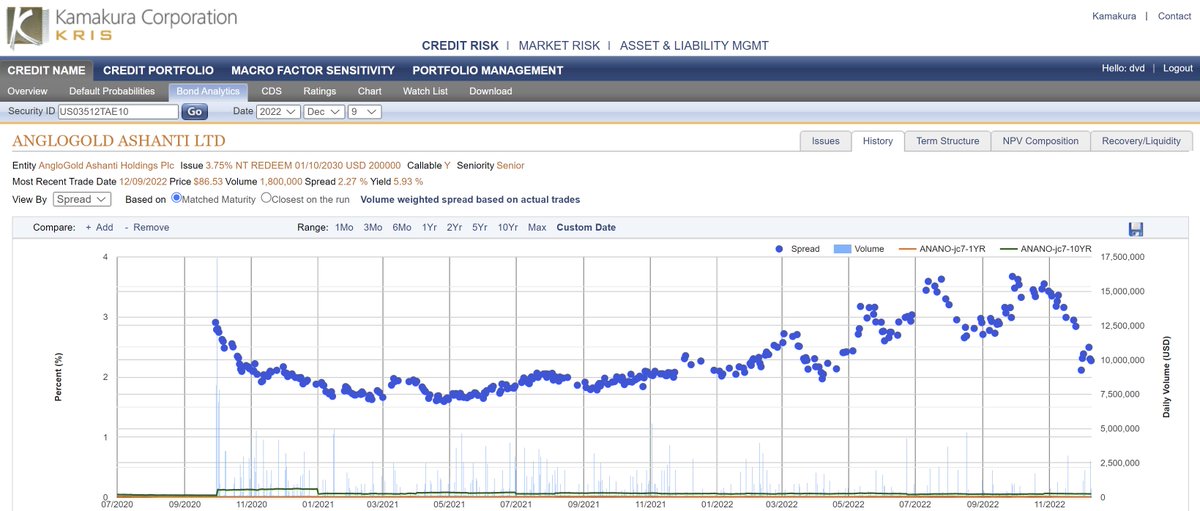Open the CREDIT PORTFOLIO section
1200x511 pixels.
click(x=158, y=70)
